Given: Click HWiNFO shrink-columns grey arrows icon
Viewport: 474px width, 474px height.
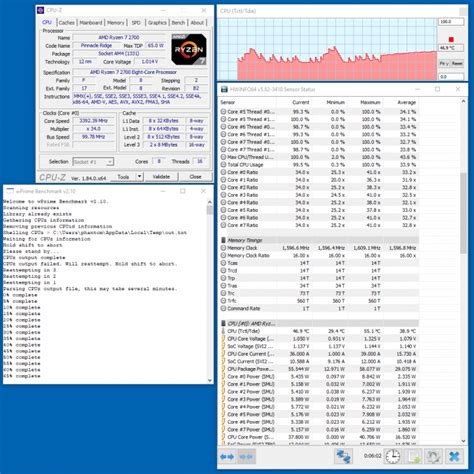Looking at the screenshot, I should coord(246,457).
